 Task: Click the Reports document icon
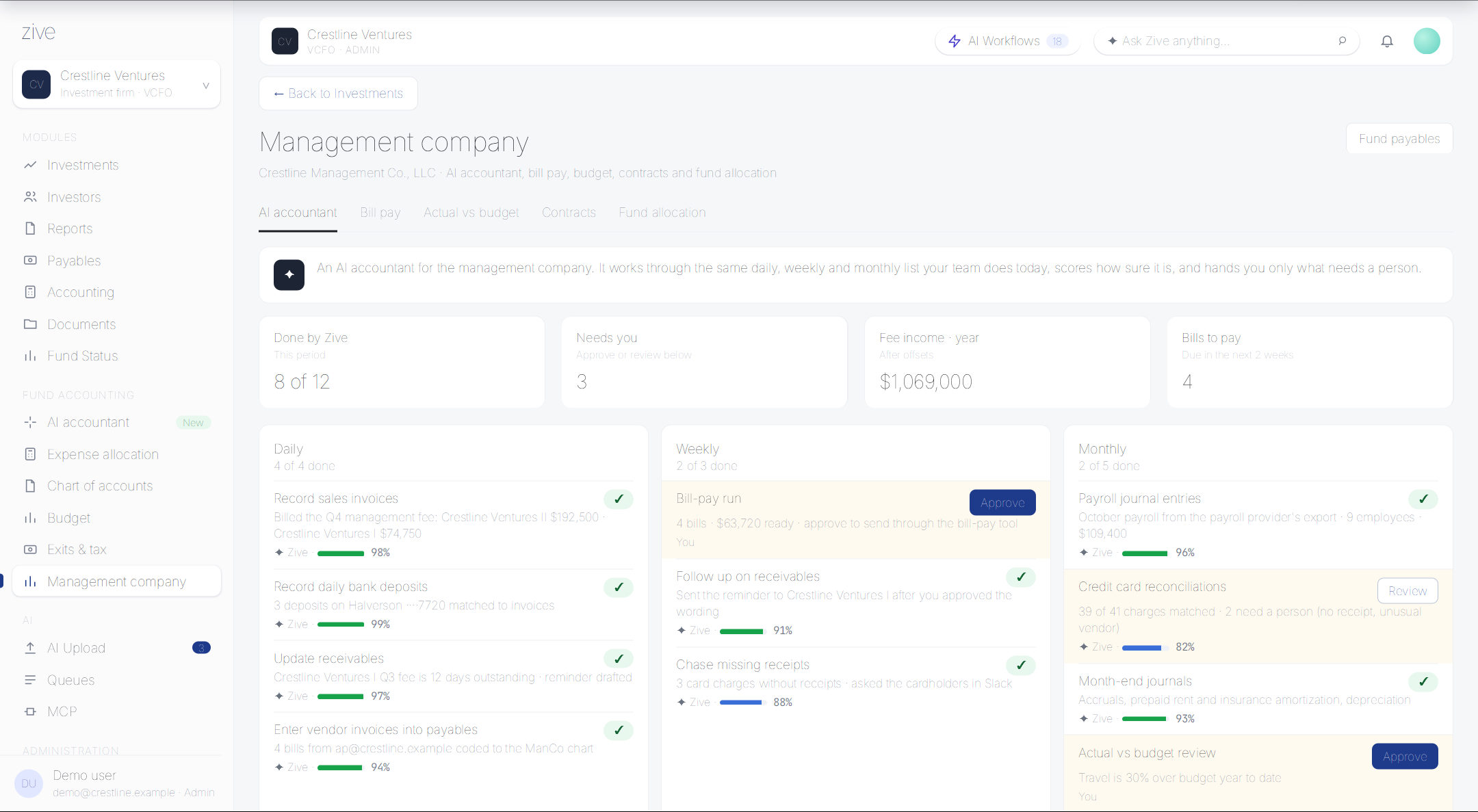tap(30, 228)
